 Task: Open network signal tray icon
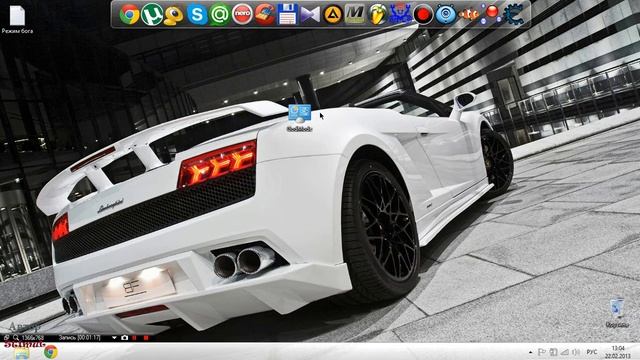pyautogui.click(x=564, y=352)
